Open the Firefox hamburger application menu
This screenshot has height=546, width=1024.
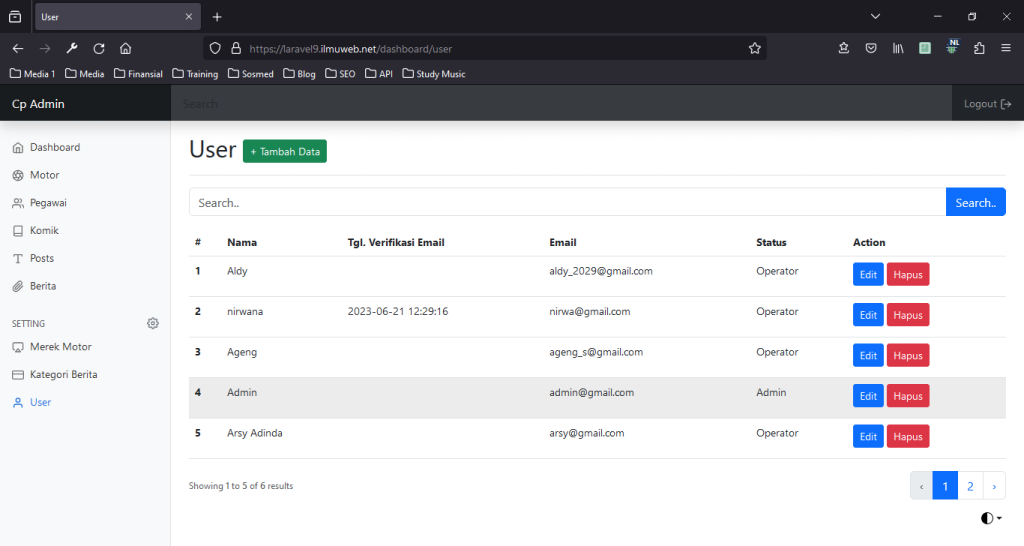click(x=1005, y=48)
